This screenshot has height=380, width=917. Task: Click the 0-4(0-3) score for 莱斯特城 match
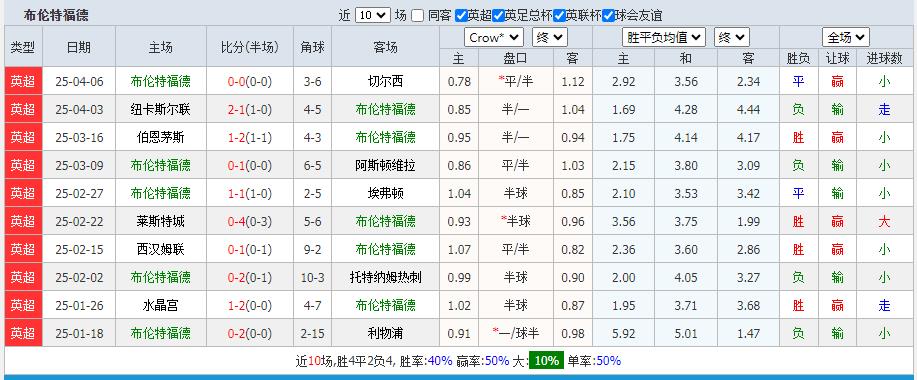click(250, 222)
